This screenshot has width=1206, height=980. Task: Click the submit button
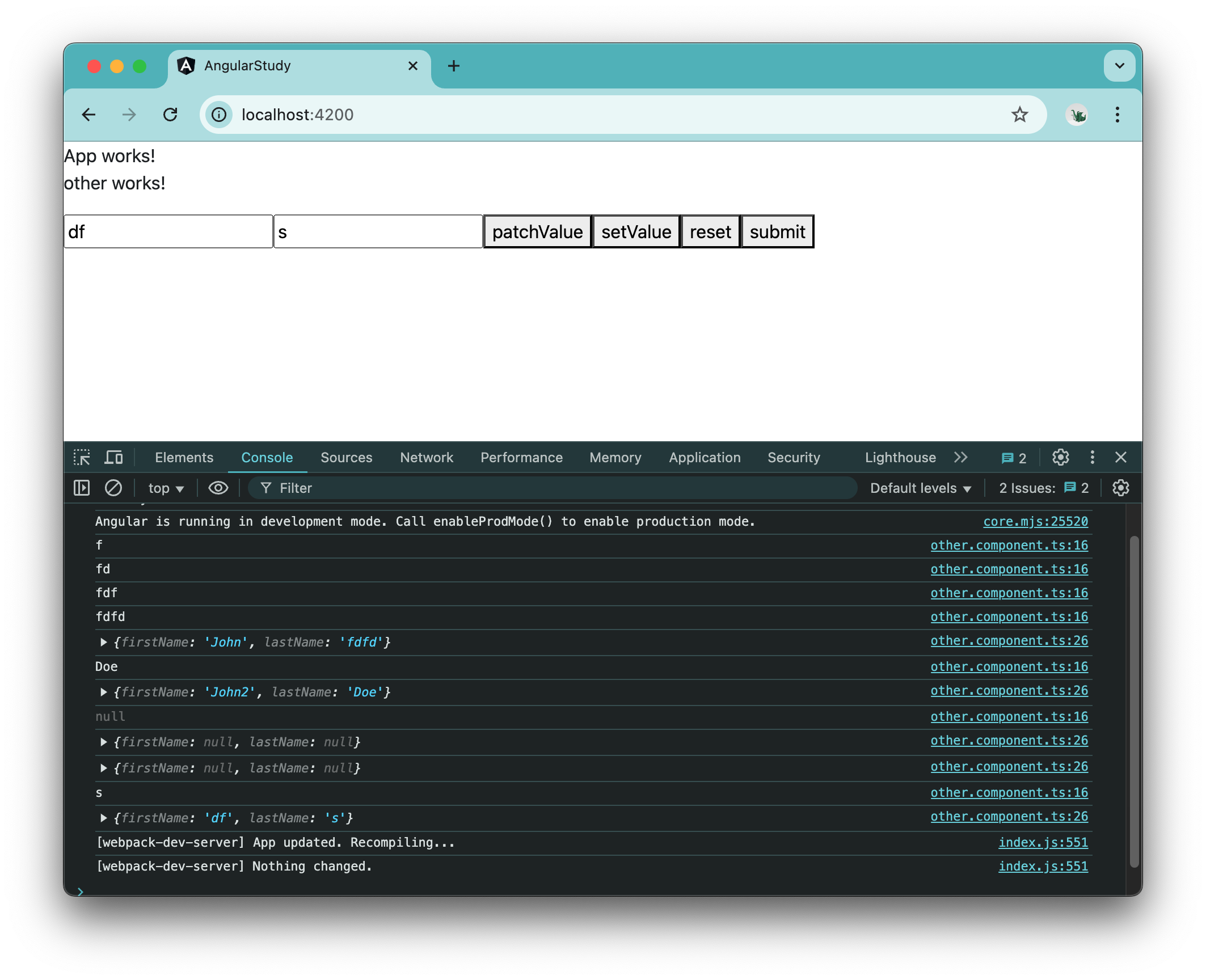[x=777, y=231]
